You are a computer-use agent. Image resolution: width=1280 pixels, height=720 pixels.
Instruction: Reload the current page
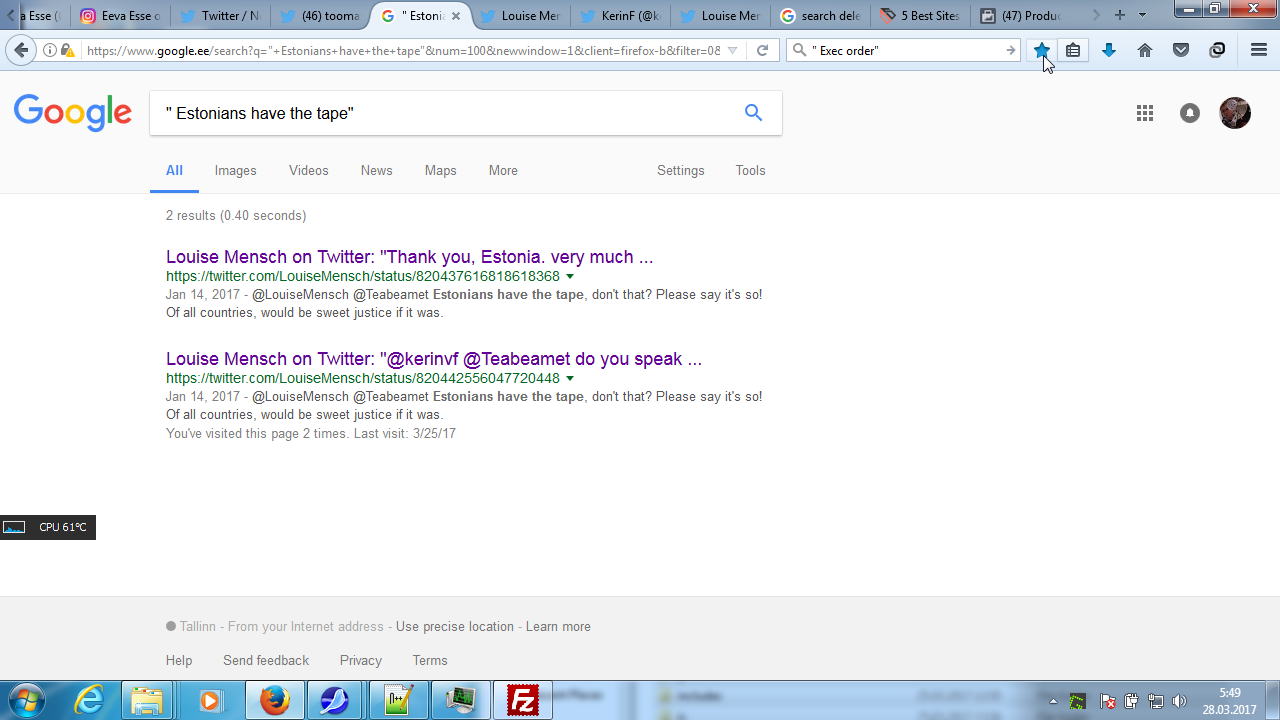tap(762, 50)
